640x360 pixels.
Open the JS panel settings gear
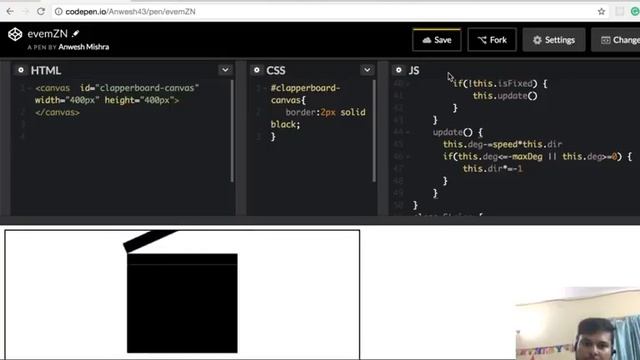coord(398,70)
